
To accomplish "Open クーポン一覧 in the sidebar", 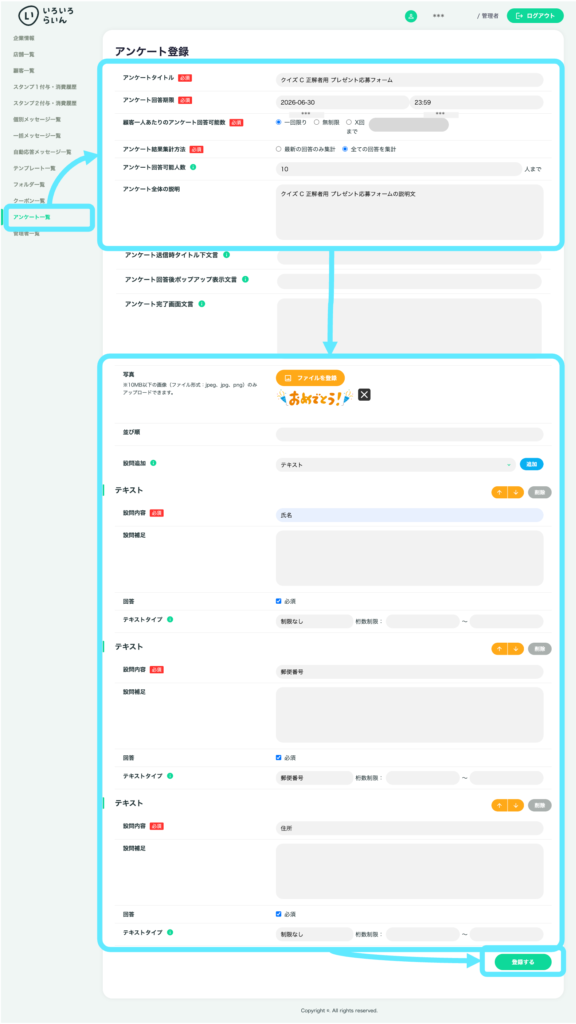I will [x=29, y=200].
